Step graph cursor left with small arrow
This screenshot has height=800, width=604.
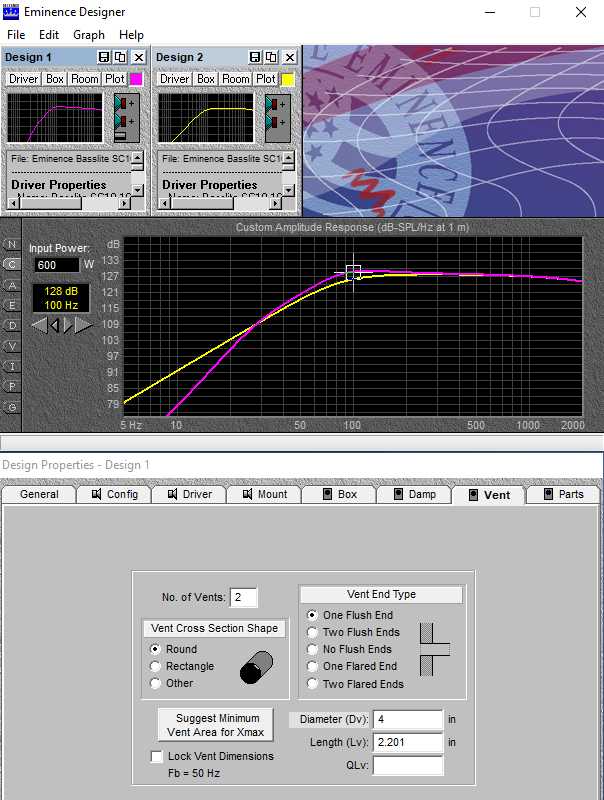coord(55,325)
